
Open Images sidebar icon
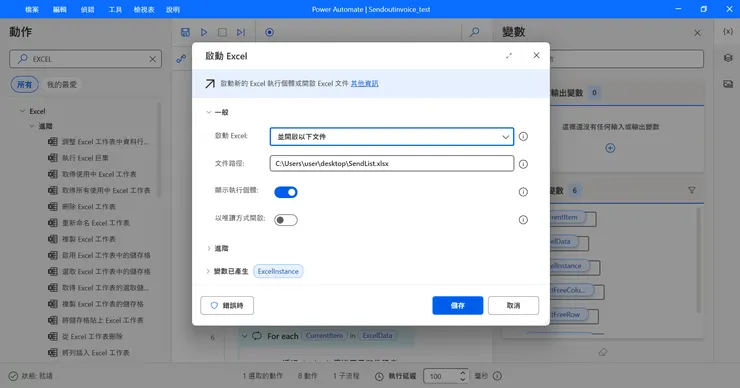(728, 84)
